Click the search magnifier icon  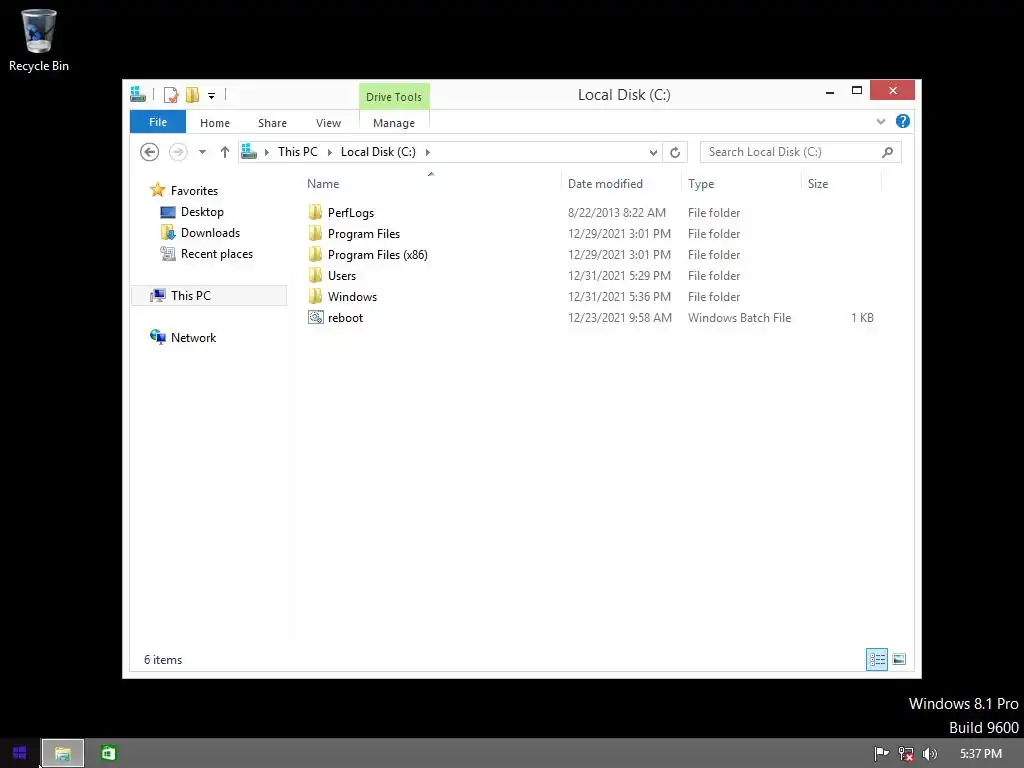pyautogui.click(x=888, y=152)
